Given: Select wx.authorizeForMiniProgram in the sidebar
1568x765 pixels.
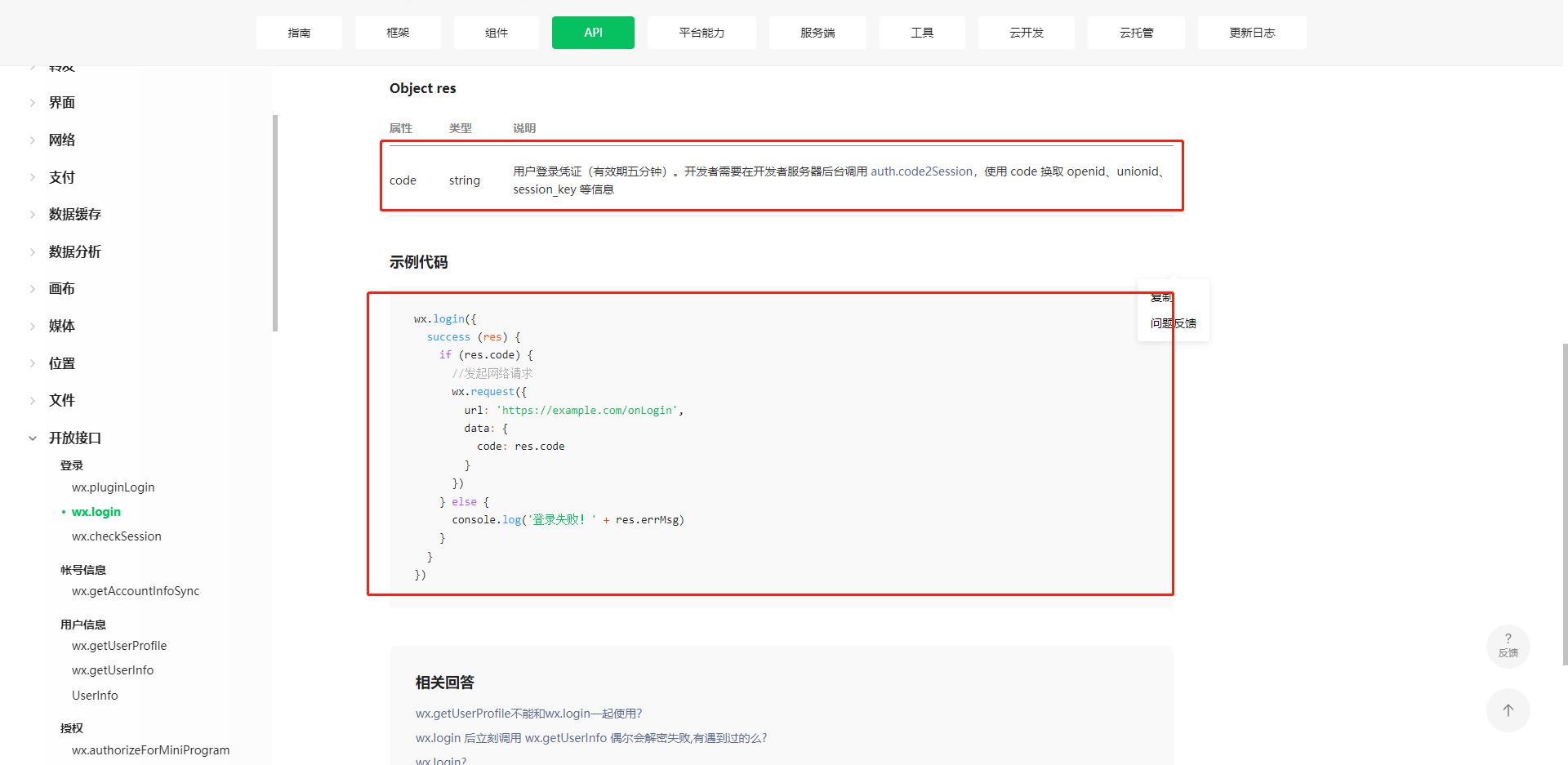Looking at the screenshot, I should (x=150, y=749).
